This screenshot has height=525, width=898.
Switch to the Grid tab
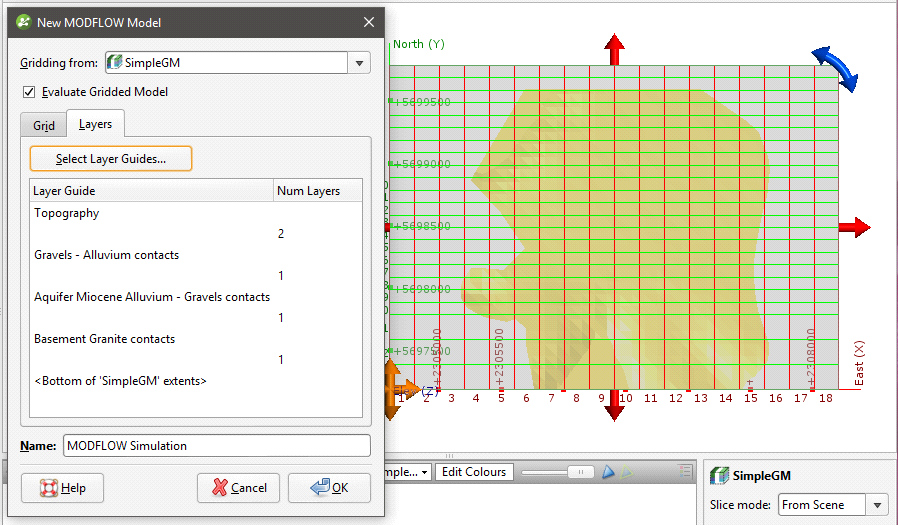tap(44, 126)
